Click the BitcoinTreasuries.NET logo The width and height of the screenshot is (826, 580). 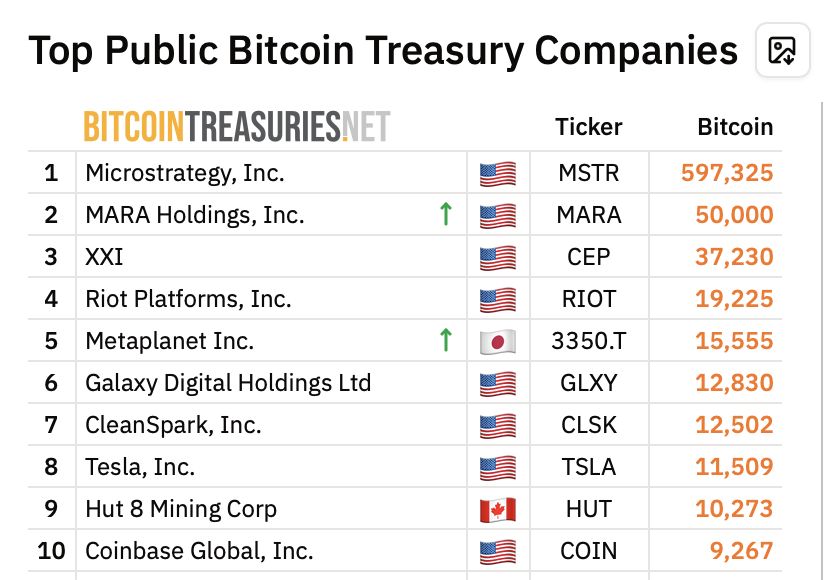pyautogui.click(x=237, y=126)
